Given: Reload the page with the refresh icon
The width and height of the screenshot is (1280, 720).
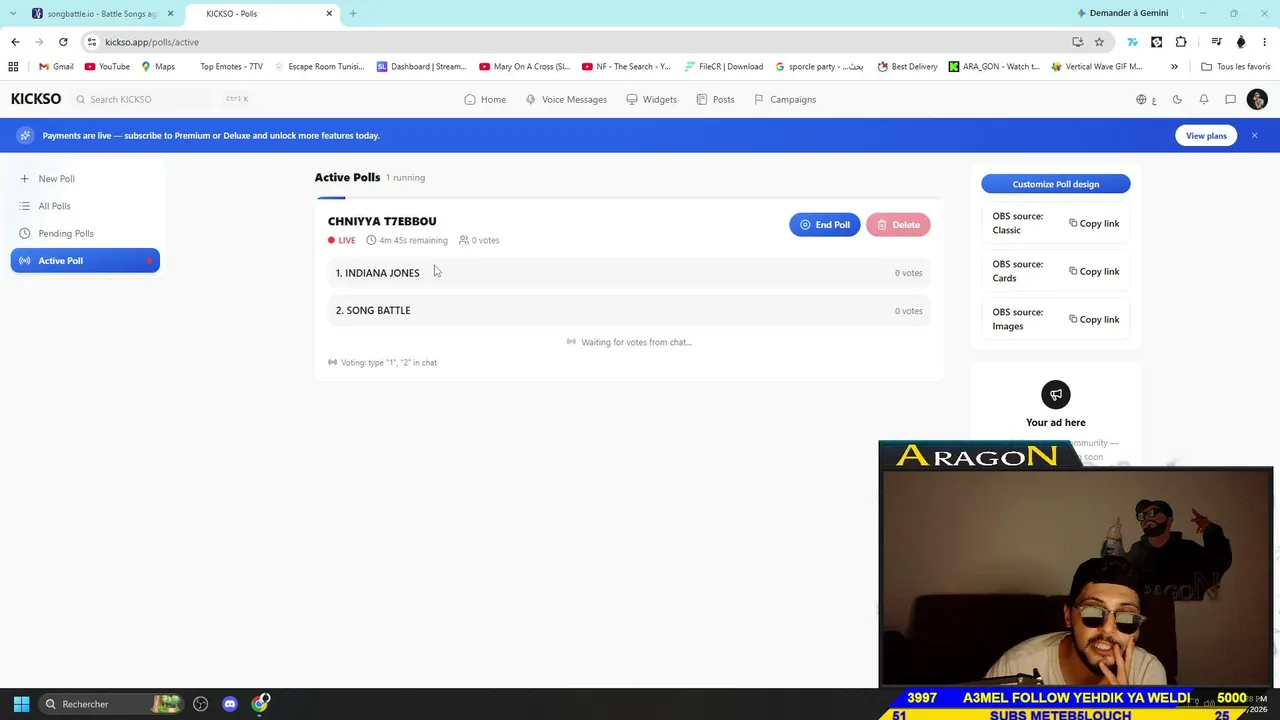Looking at the screenshot, I should (63, 42).
